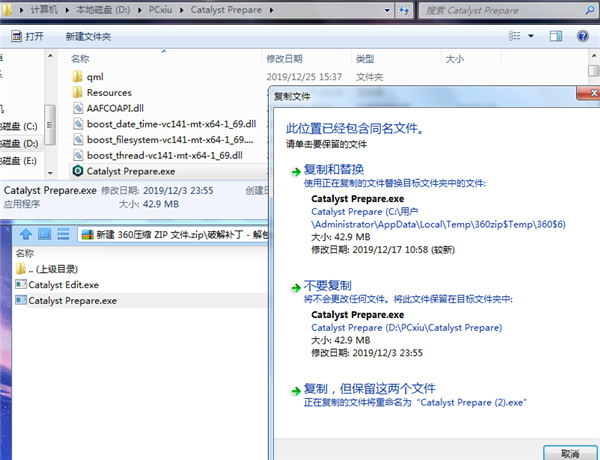Select 本地磁盘 (D:) breadcrumb segment
This screenshot has height=460, width=600.
103,10
